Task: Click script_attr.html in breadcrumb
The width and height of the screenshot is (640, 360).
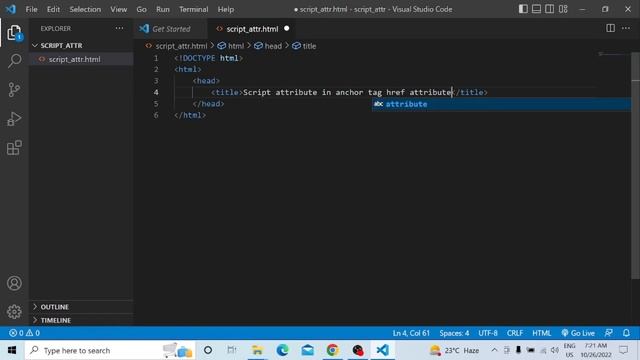Action: [x=181, y=46]
